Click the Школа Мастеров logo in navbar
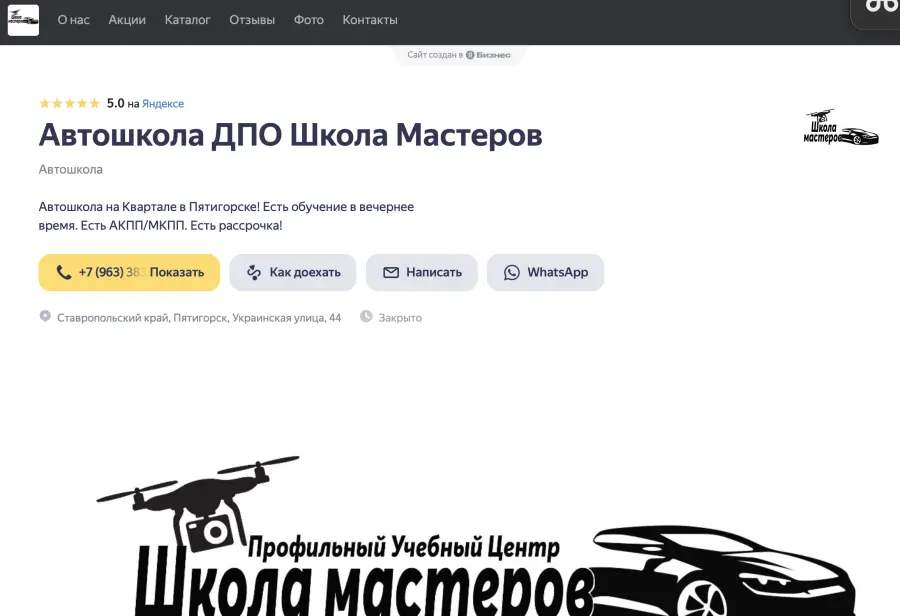 (23, 20)
